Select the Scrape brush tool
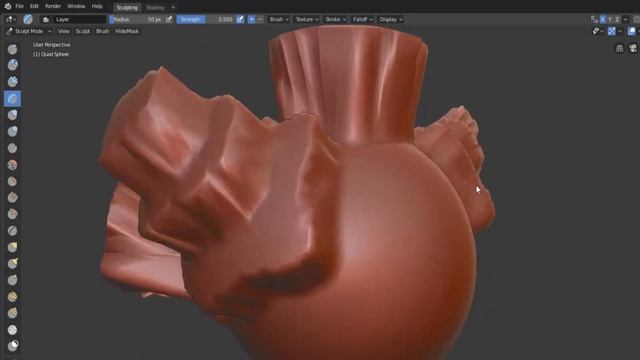 [12, 214]
